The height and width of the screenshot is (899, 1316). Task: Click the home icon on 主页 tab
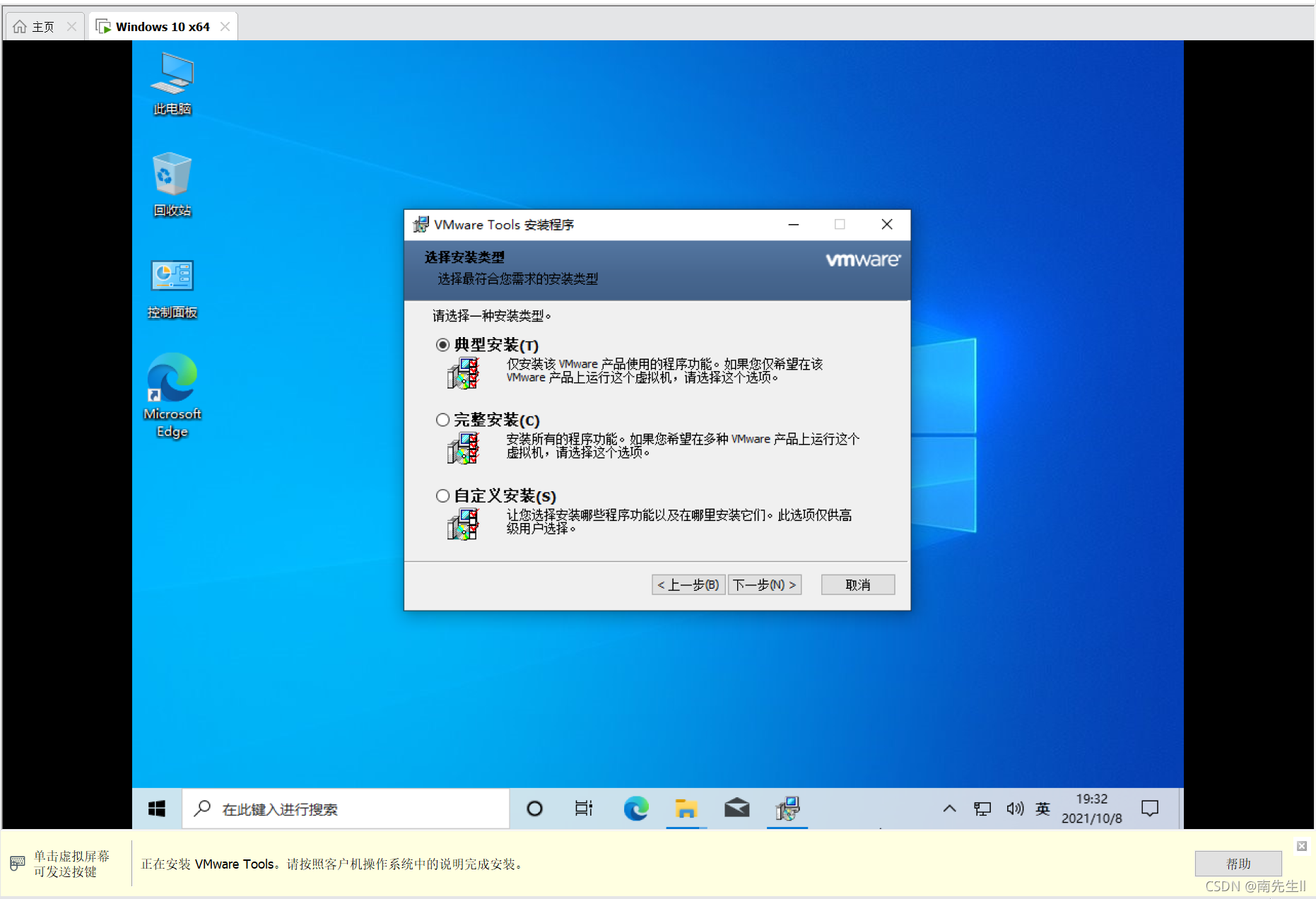(x=20, y=26)
